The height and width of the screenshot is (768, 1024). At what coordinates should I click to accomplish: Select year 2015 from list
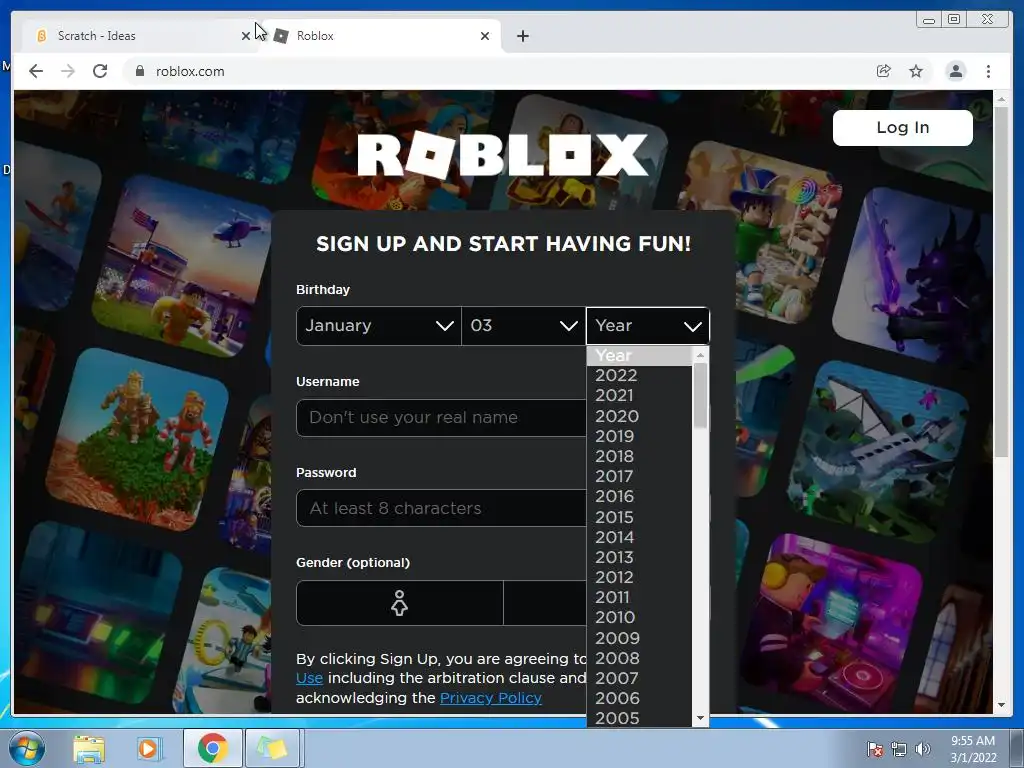click(x=639, y=517)
